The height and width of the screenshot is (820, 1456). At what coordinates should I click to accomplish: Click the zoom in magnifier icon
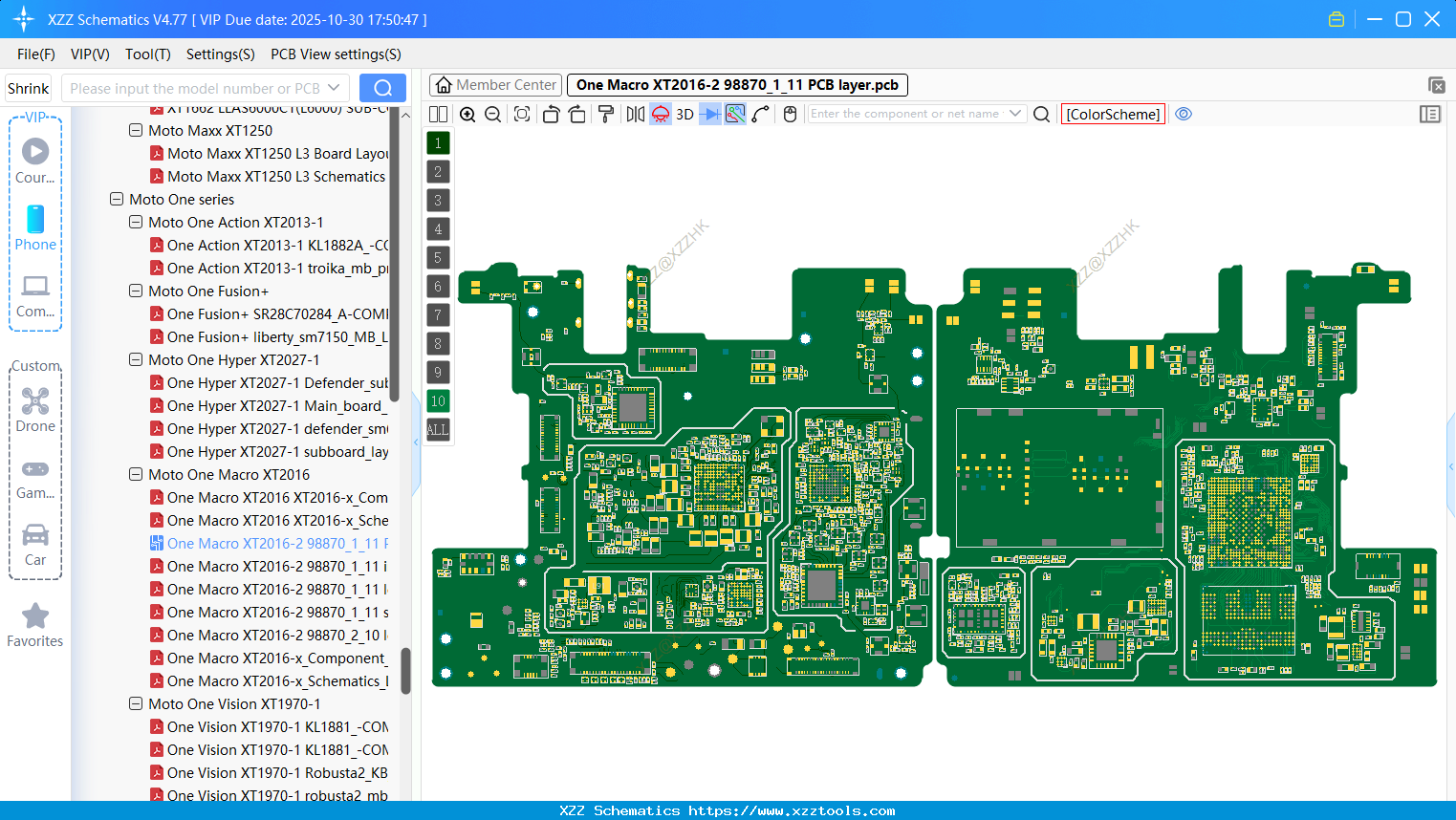(467, 115)
